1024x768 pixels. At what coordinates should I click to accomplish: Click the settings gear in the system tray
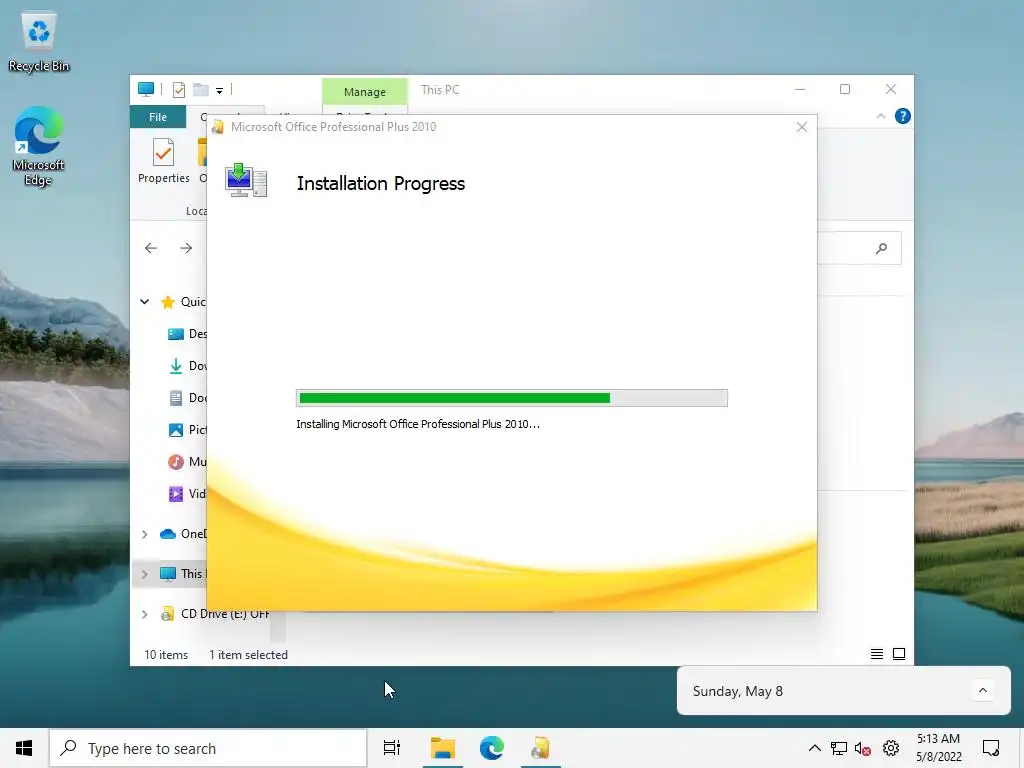coord(891,748)
